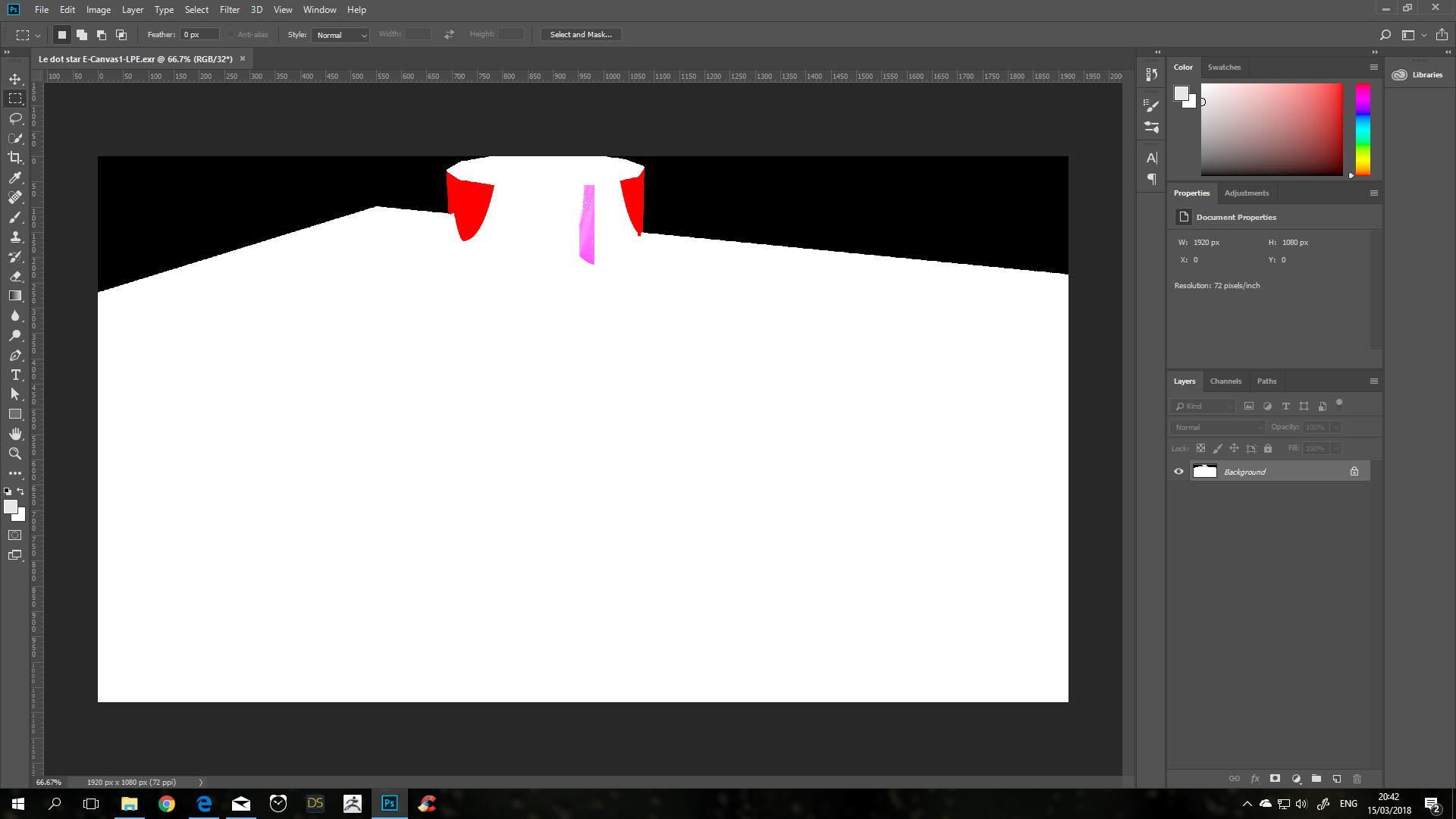Select the Lasso tool
Image resolution: width=1456 pixels, height=819 pixels.
coord(15,118)
